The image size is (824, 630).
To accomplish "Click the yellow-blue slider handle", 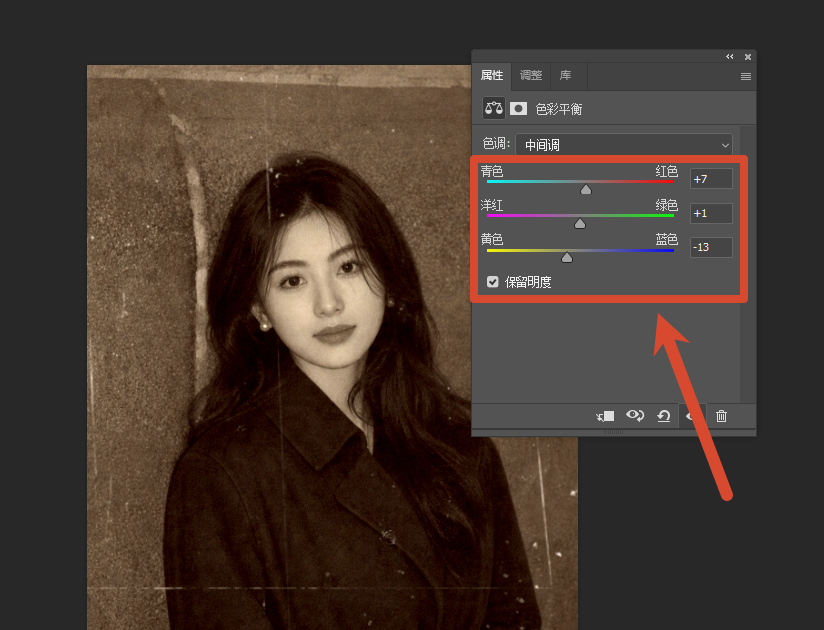I will tap(566, 257).
